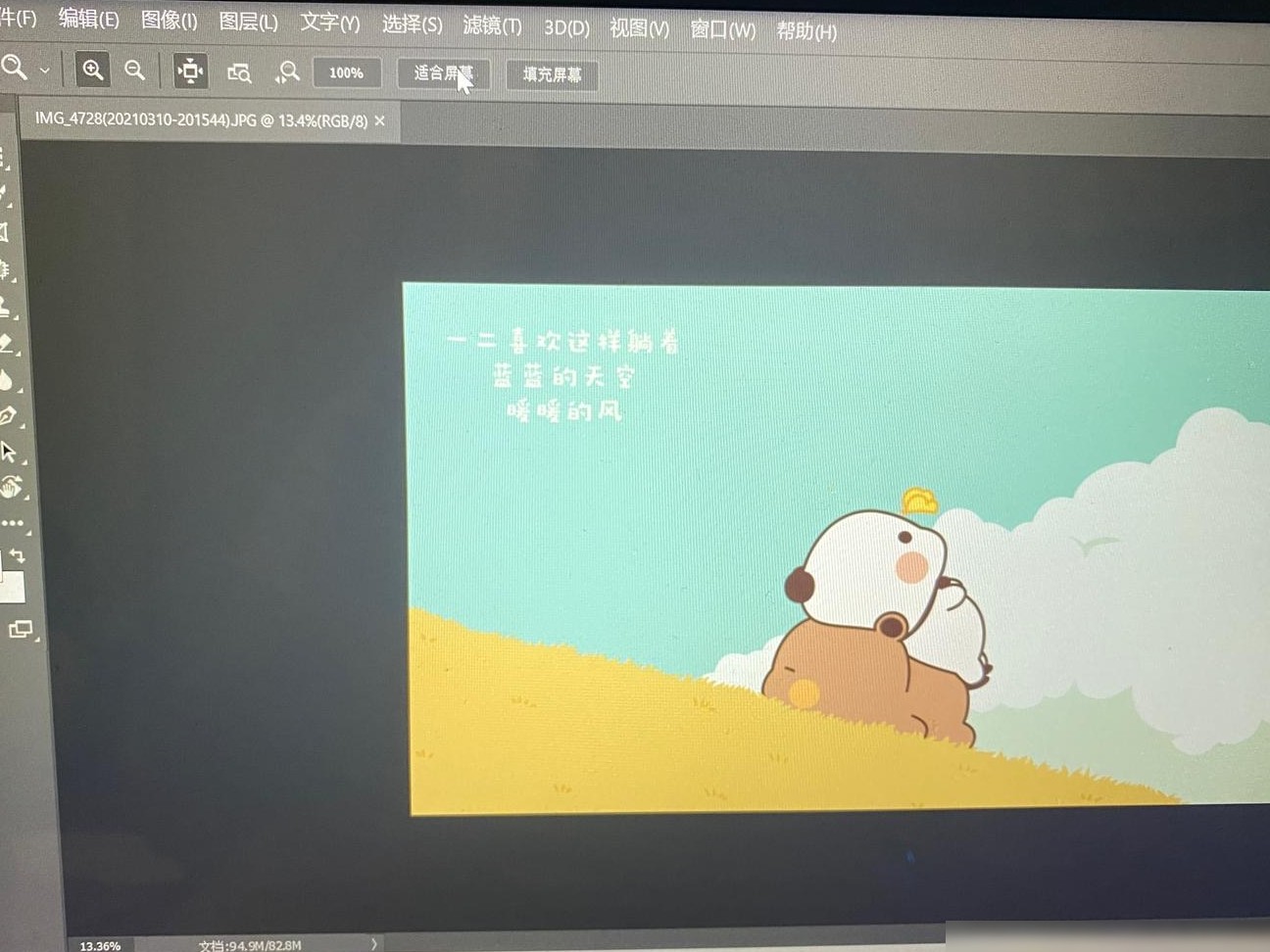Close the IMG_4728 document tab
1270x952 pixels.
coord(380,120)
